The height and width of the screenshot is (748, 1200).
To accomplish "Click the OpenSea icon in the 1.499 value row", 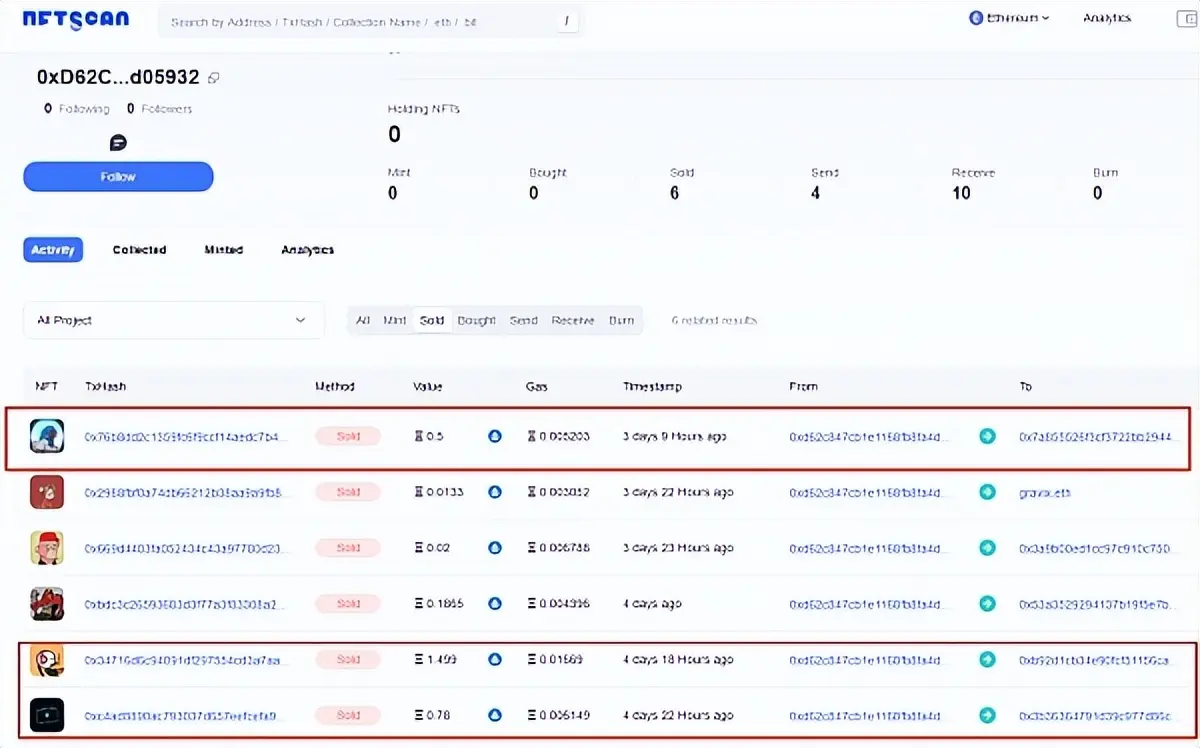I will 494,659.
